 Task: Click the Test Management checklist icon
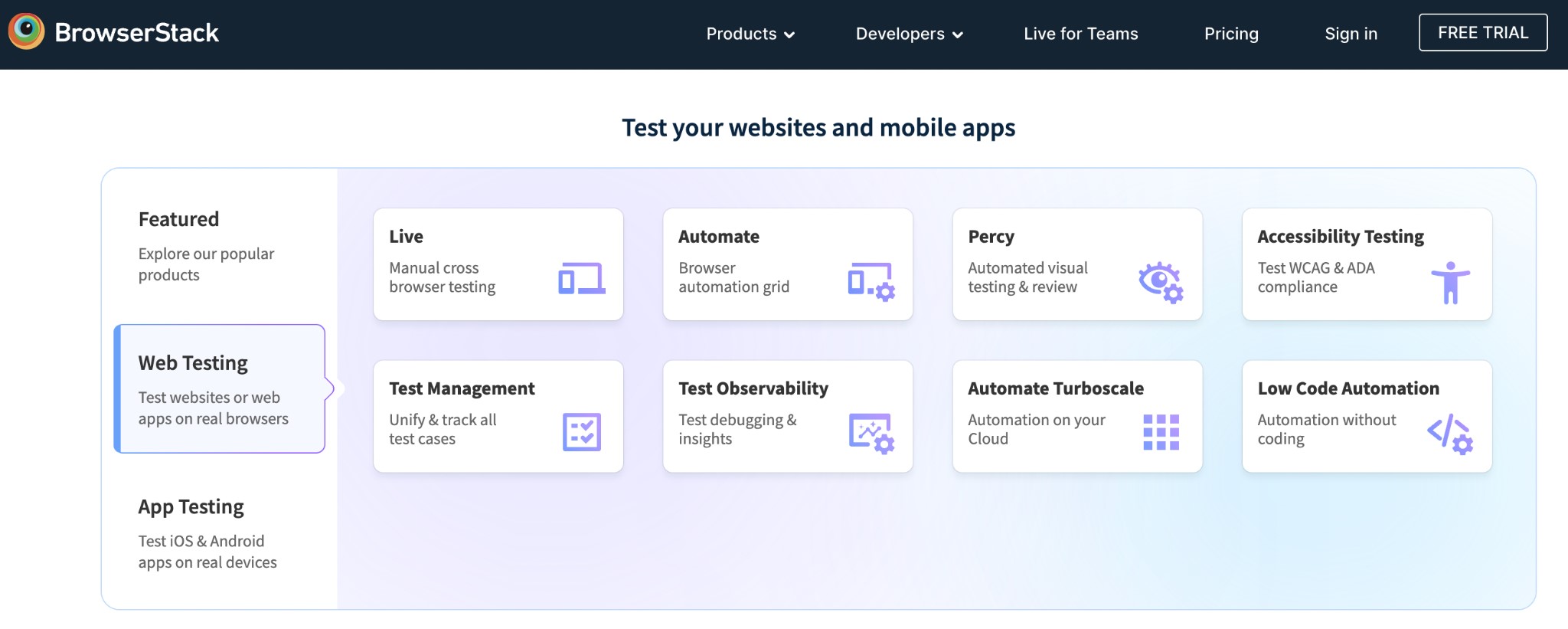(582, 432)
